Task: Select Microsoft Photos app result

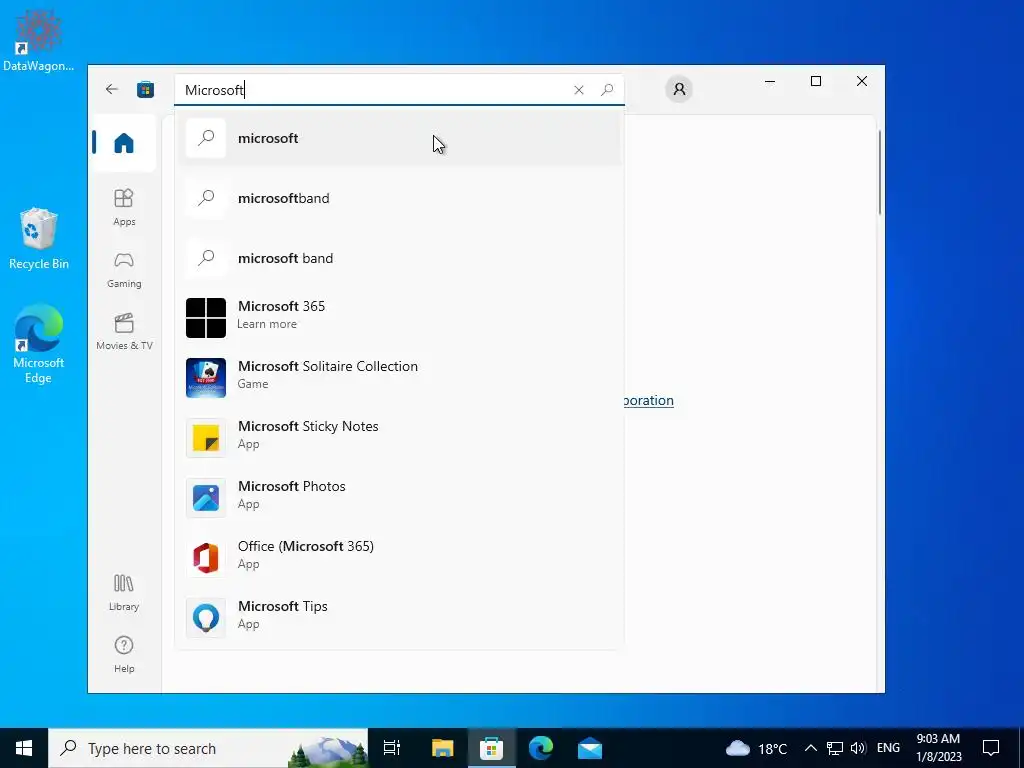Action: coord(400,498)
